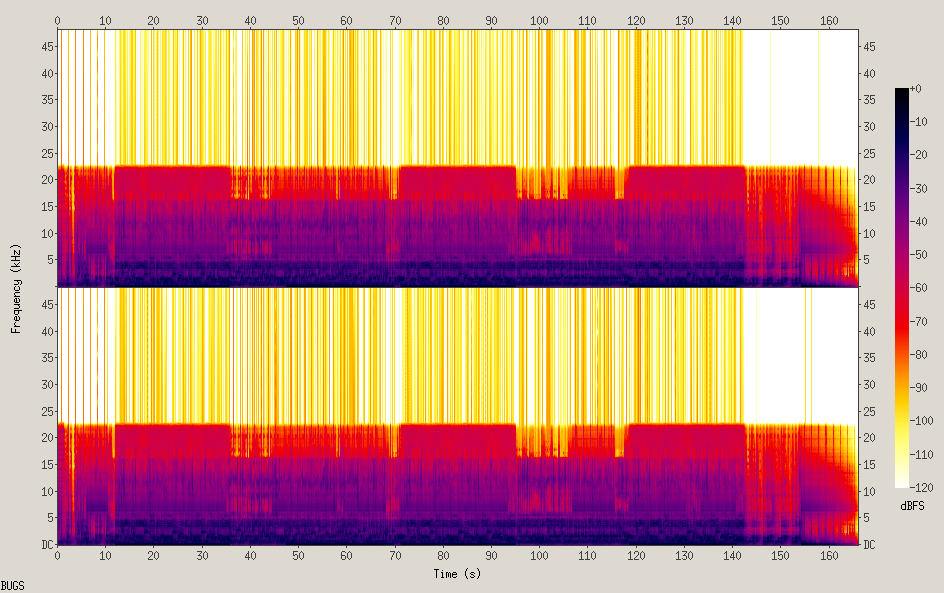Click the BUGS text in bottom-left corner

pyautogui.click(x=12, y=585)
